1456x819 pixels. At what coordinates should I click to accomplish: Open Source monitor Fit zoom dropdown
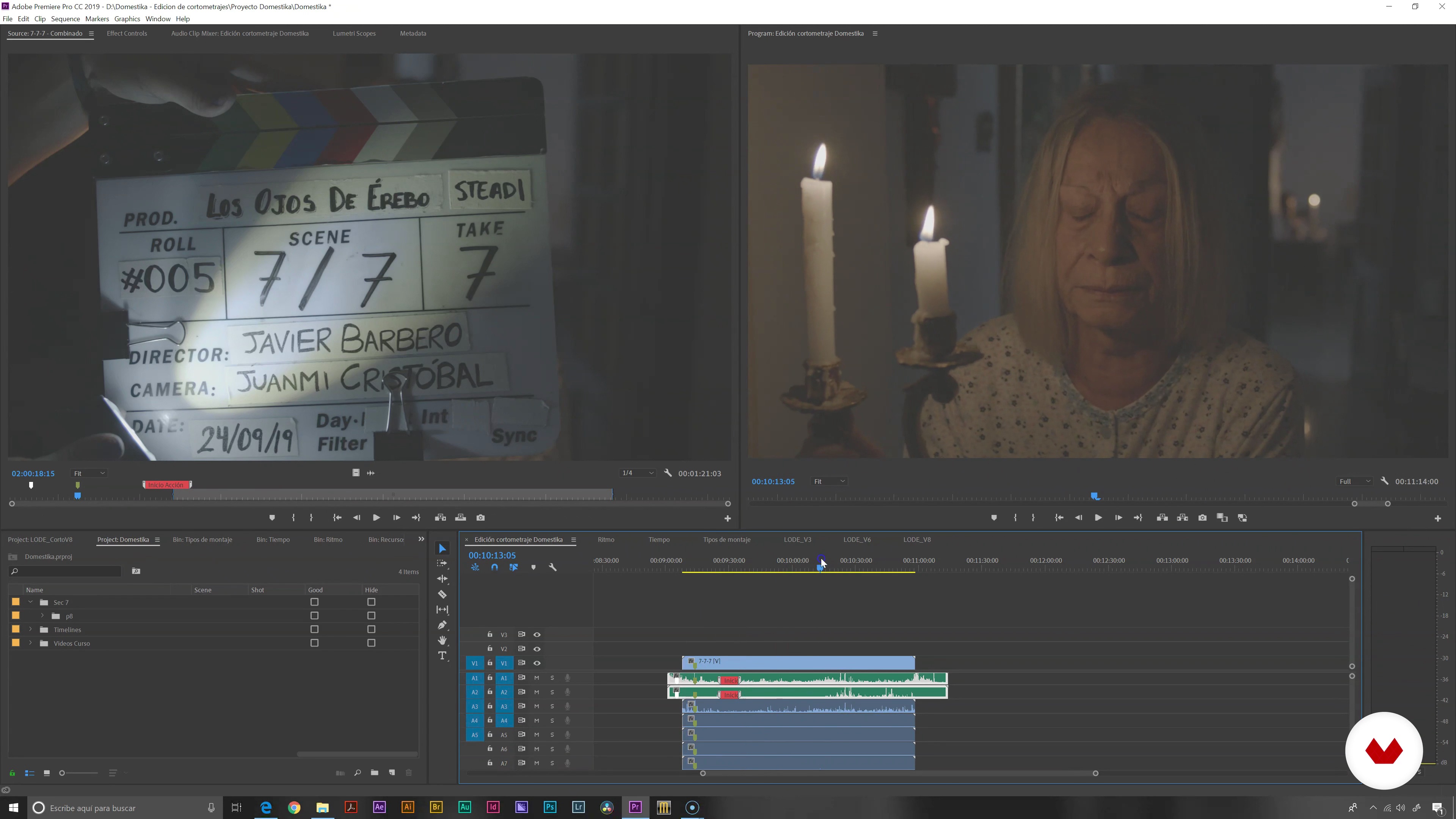coord(89,473)
